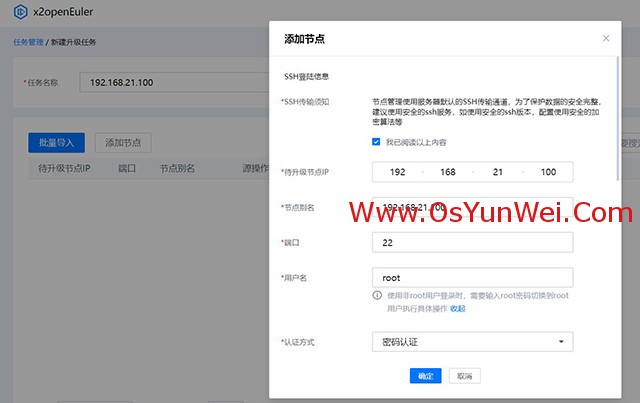Click the 取消 button in the dialog
This screenshot has height=403, width=640.
point(464,376)
